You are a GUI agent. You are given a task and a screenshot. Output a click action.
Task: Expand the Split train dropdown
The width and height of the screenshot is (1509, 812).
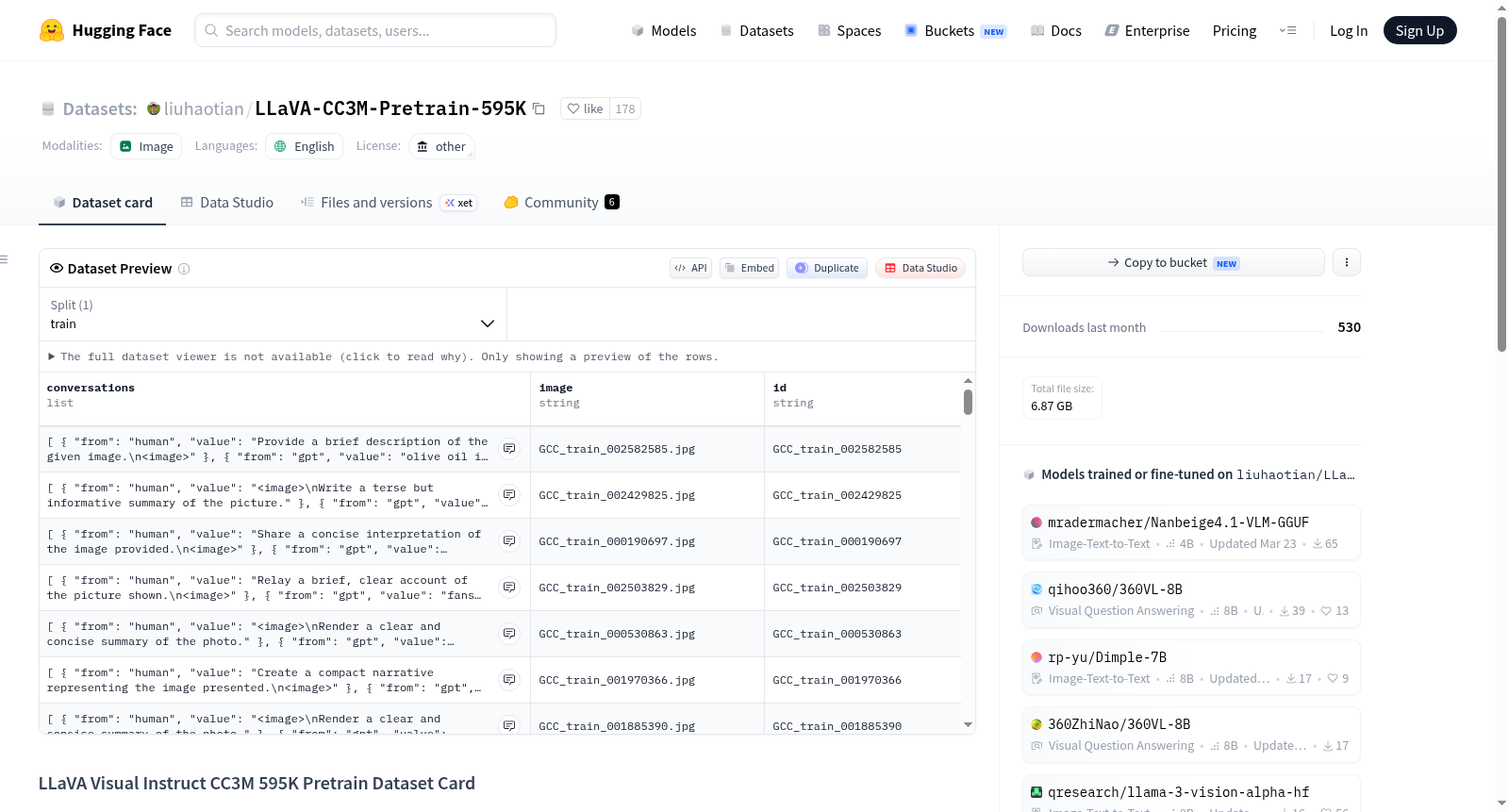(x=274, y=314)
